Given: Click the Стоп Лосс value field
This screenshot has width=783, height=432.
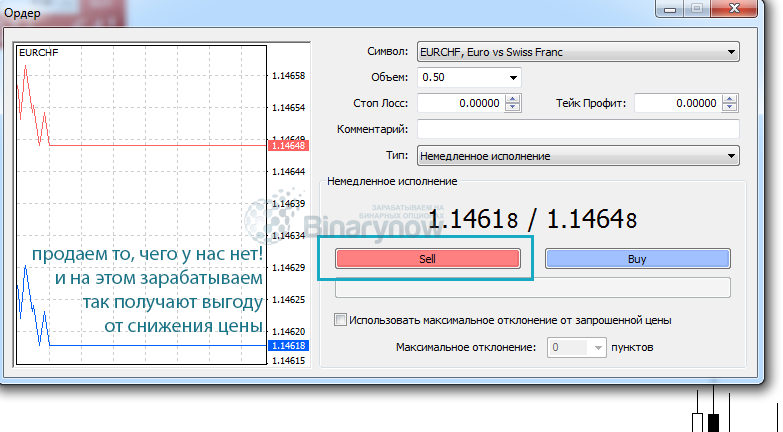Looking at the screenshot, I should coord(460,103).
